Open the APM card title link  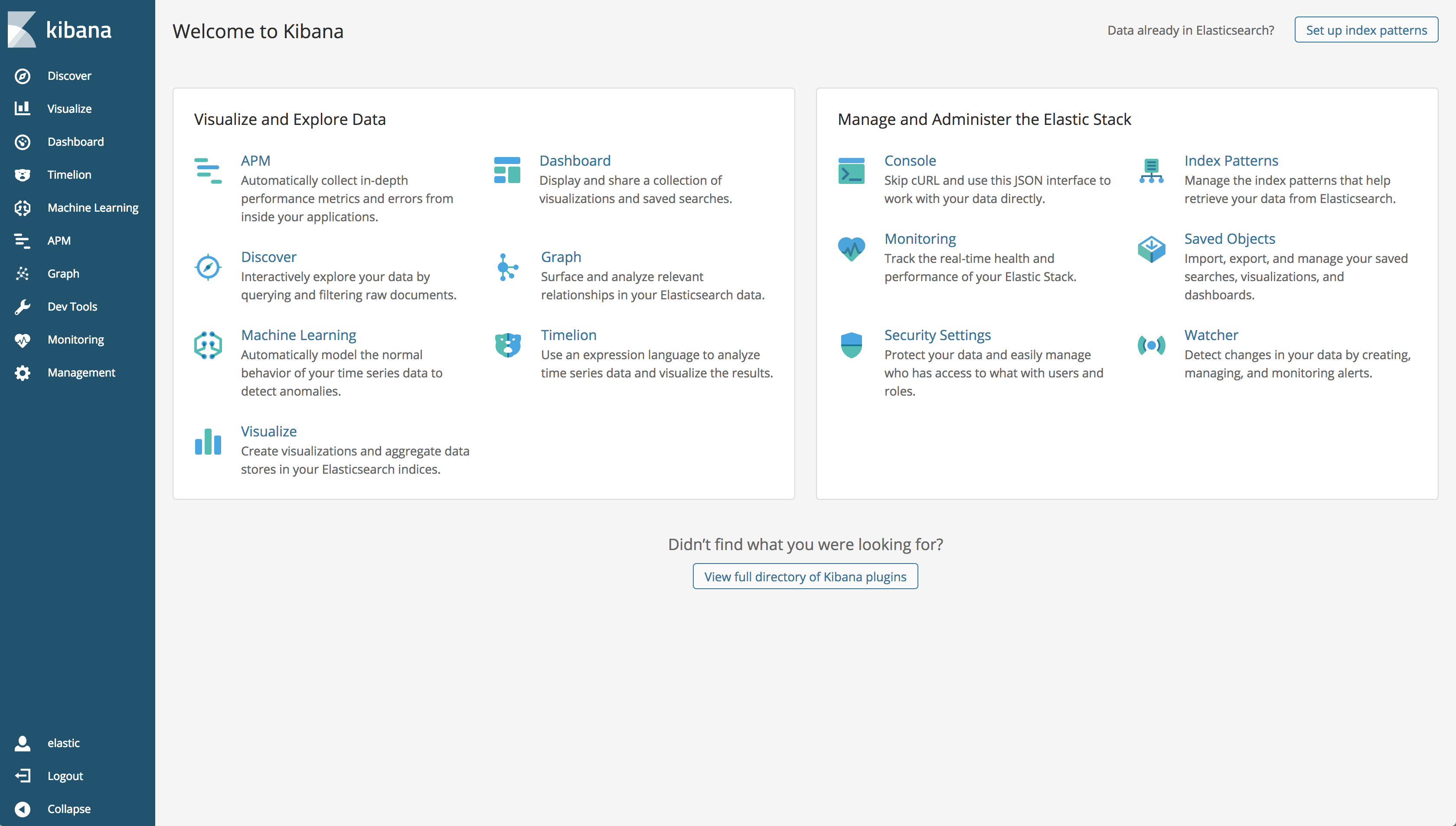tap(256, 161)
